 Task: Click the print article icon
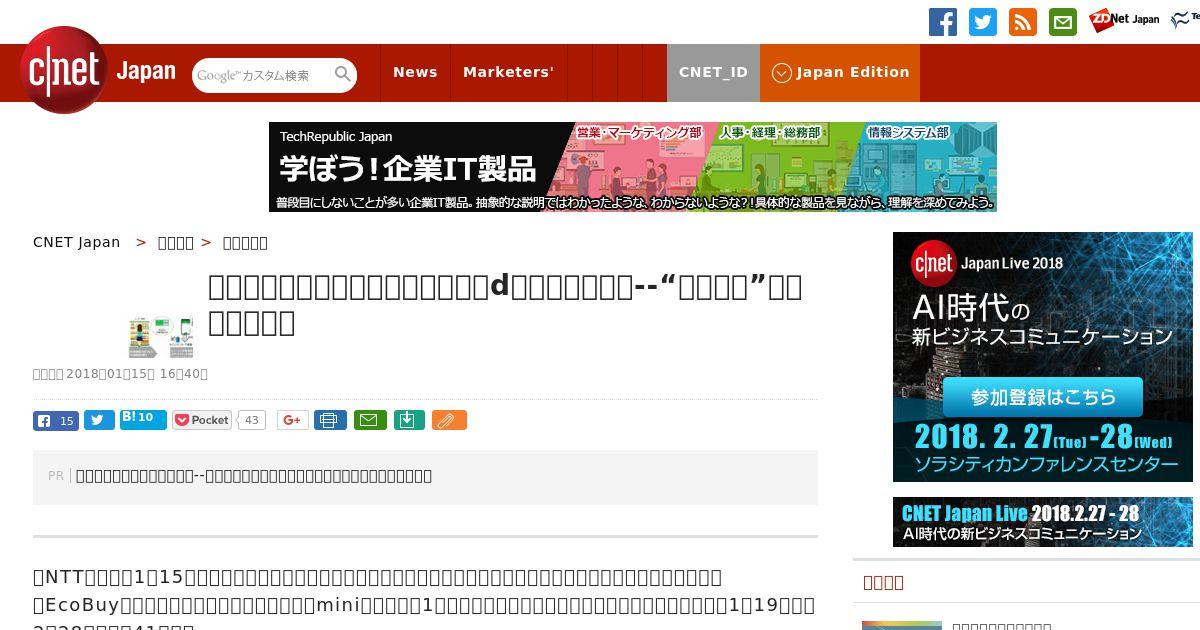point(330,420)
